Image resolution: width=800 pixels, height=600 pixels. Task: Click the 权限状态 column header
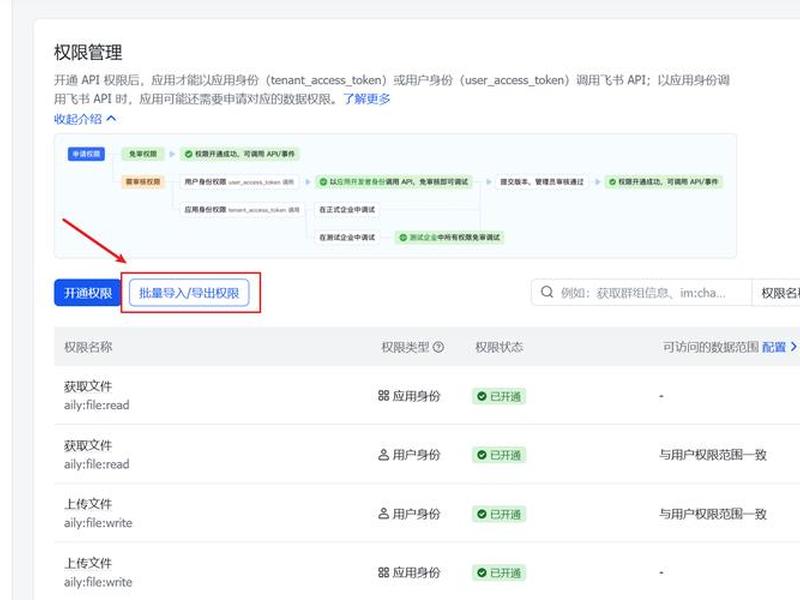[499, 347]
